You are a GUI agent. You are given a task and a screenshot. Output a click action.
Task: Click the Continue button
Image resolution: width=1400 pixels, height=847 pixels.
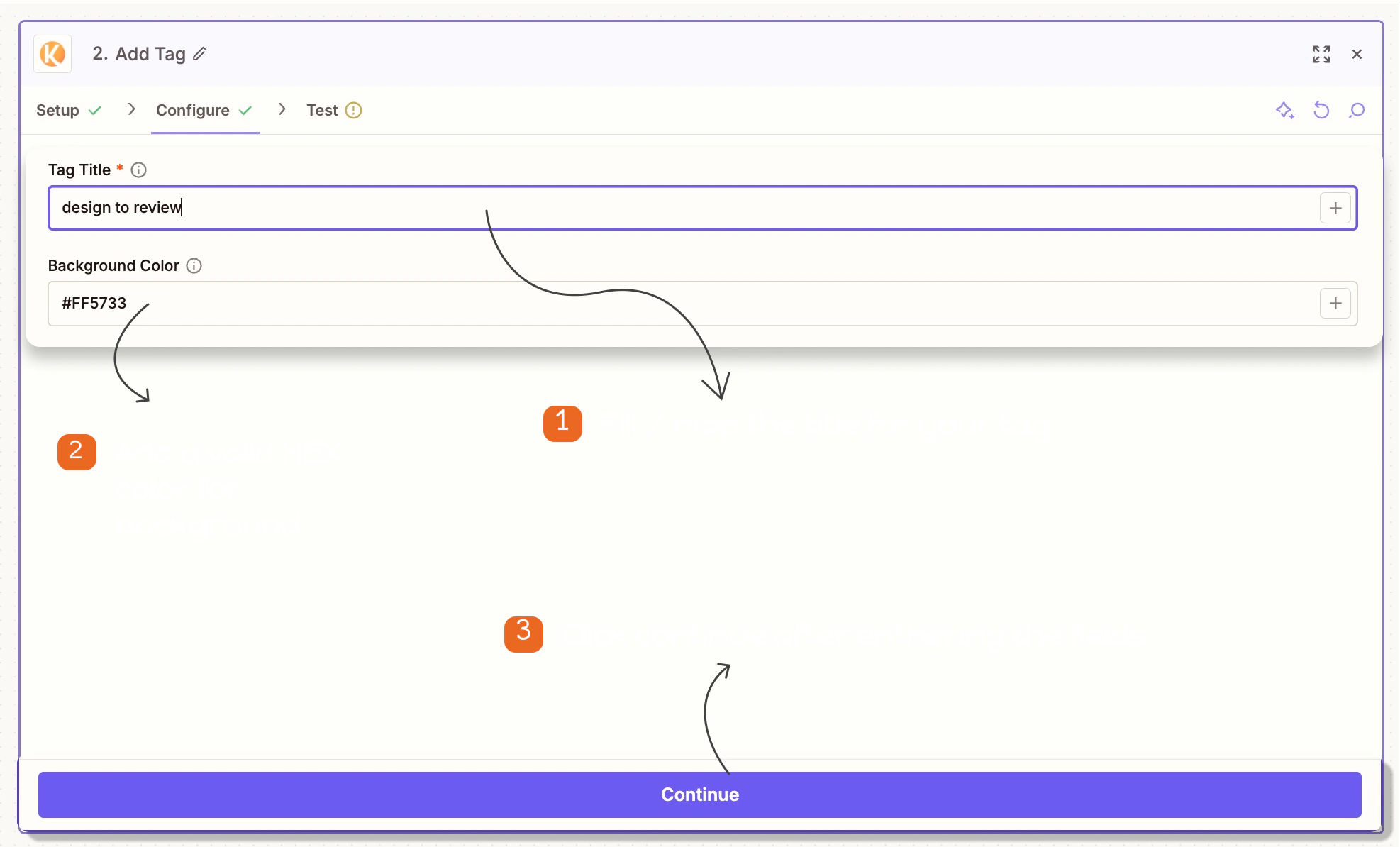pyautogui.click(x=700, y=795)
